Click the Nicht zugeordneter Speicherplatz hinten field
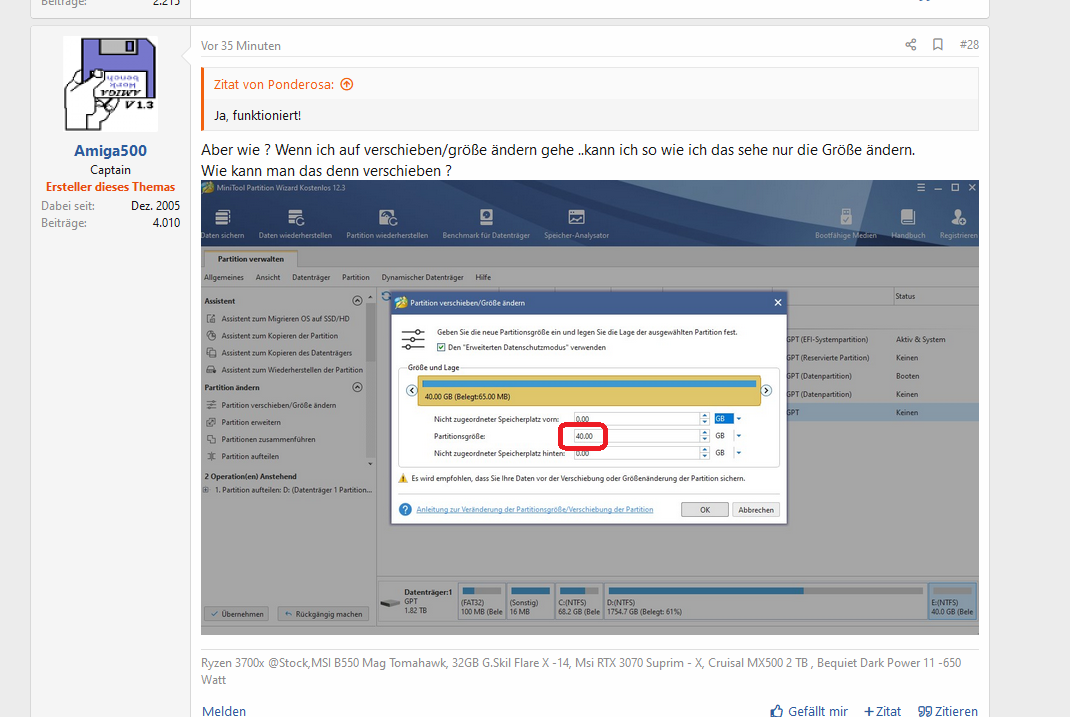1070x717 pixels. point(636,453)
